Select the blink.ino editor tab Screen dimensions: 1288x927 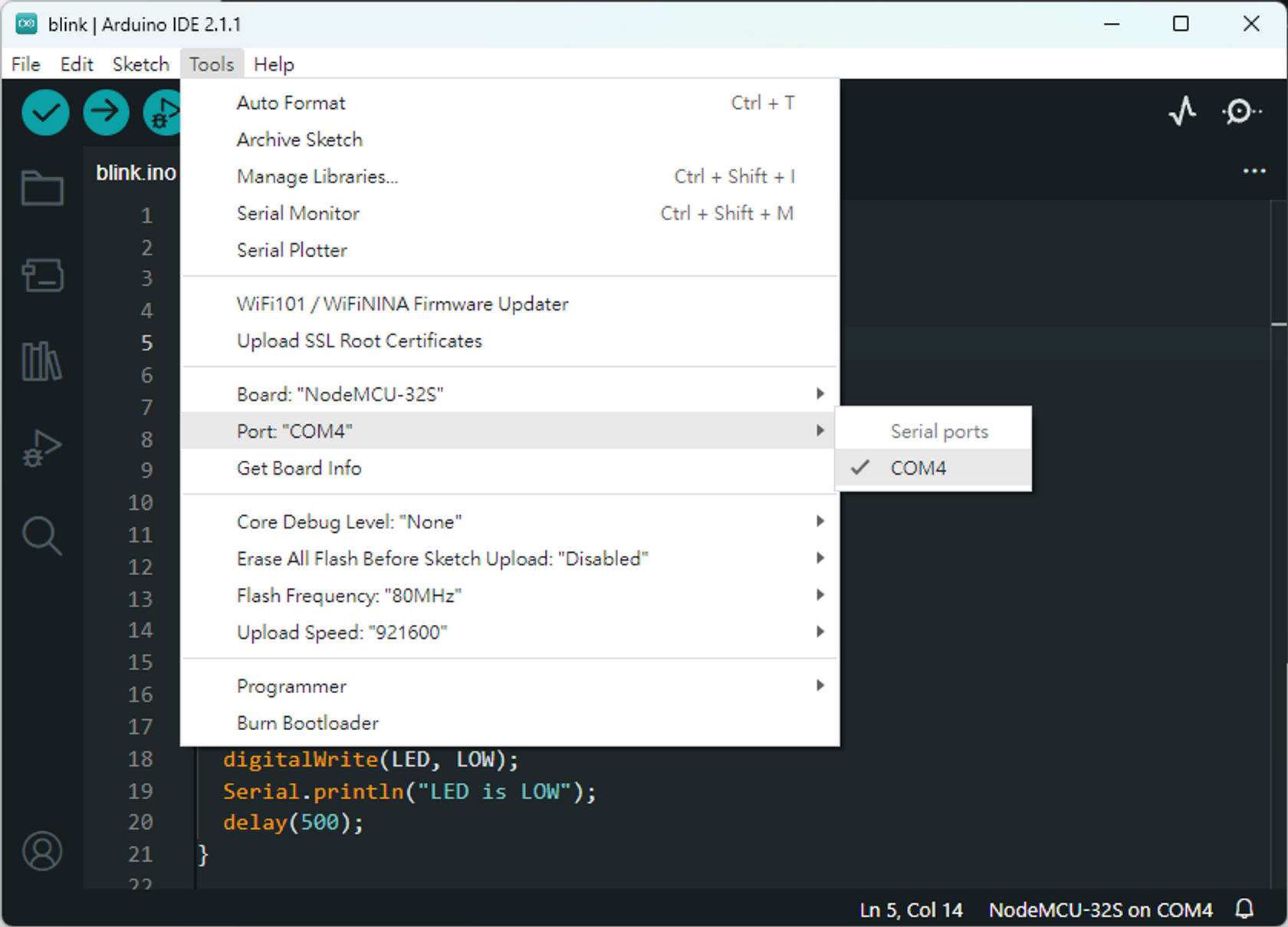136,173
